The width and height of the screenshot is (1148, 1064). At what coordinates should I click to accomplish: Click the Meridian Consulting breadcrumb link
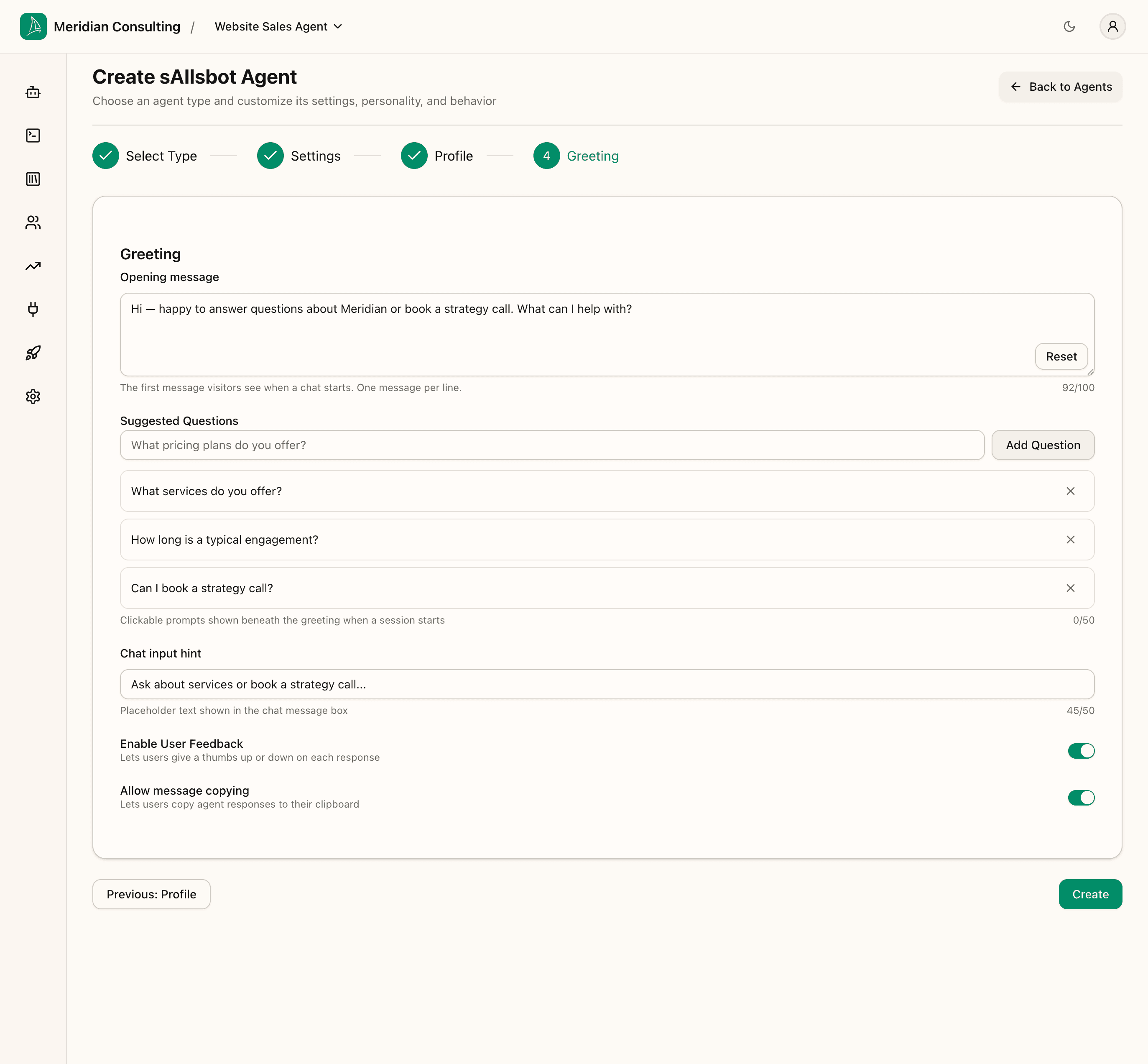117,26
